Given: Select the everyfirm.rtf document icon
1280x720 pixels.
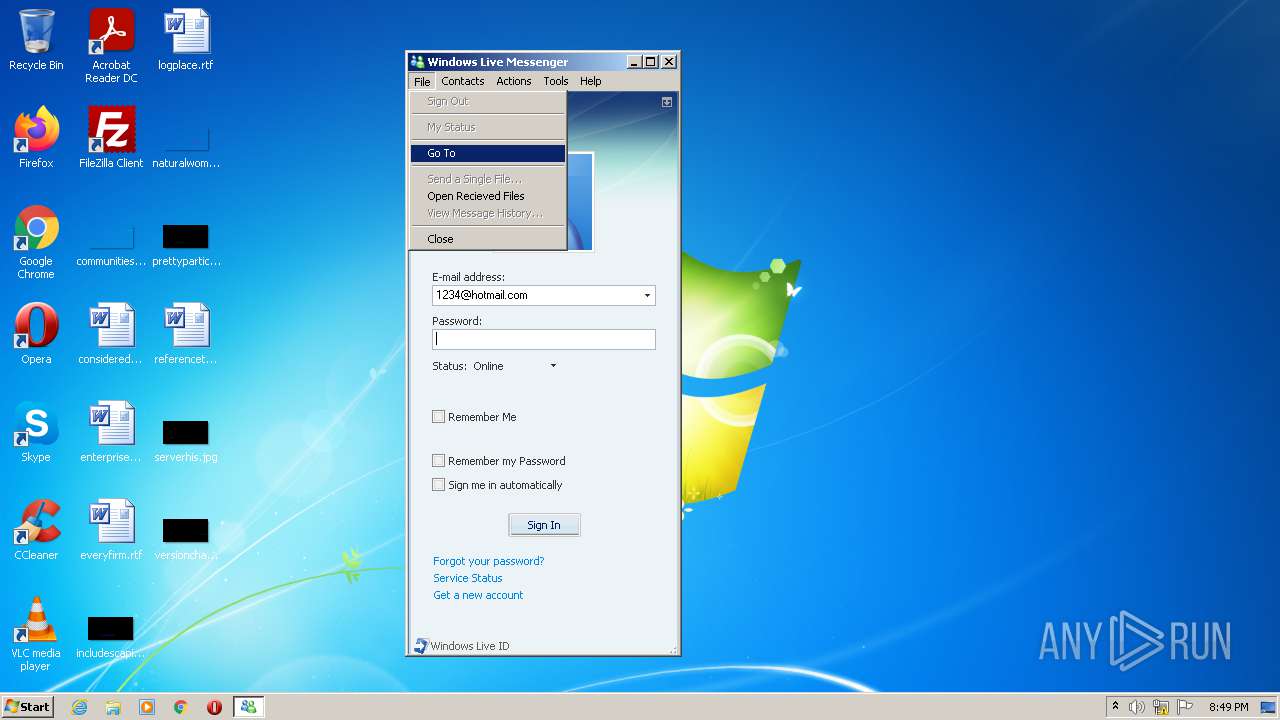Looking at the screenshot, I should (111, 530).
